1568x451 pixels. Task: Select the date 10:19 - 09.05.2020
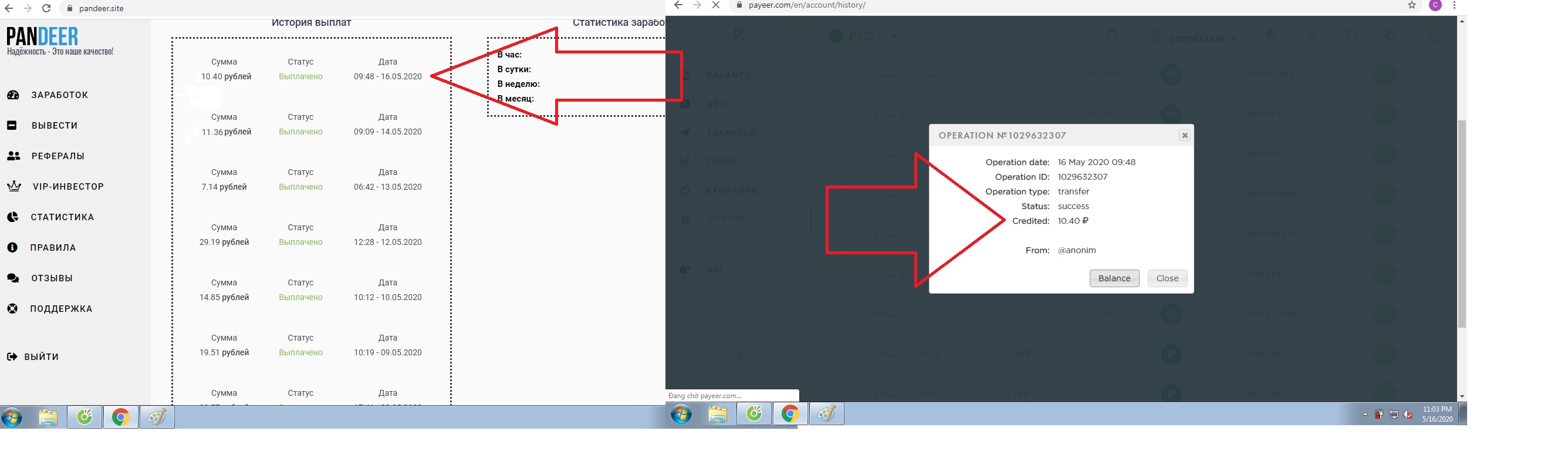coord(388,352)
